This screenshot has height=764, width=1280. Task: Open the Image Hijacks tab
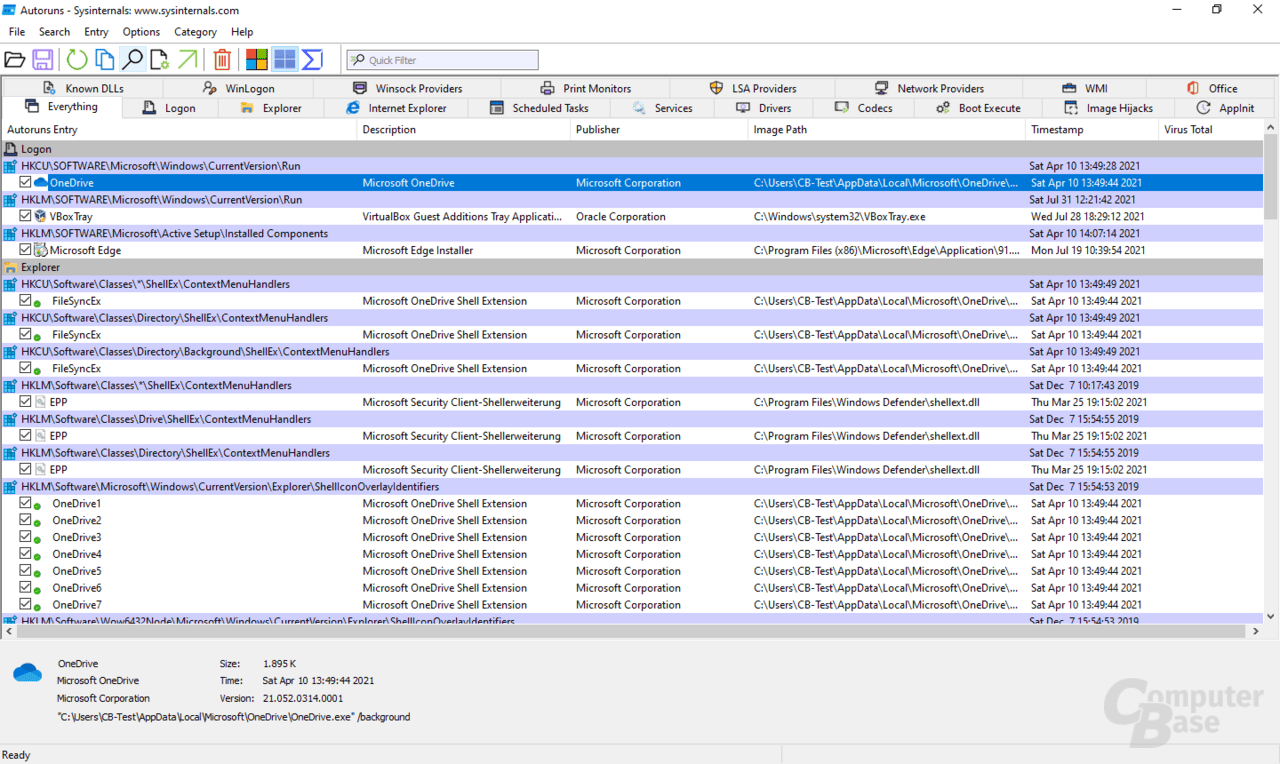point(1108,108)
